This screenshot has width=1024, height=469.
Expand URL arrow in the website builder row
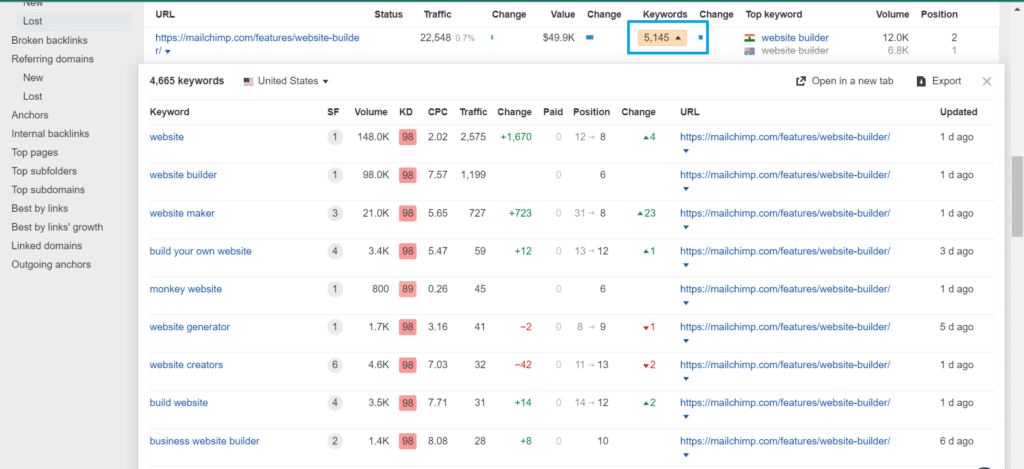[x=685, y=189]
